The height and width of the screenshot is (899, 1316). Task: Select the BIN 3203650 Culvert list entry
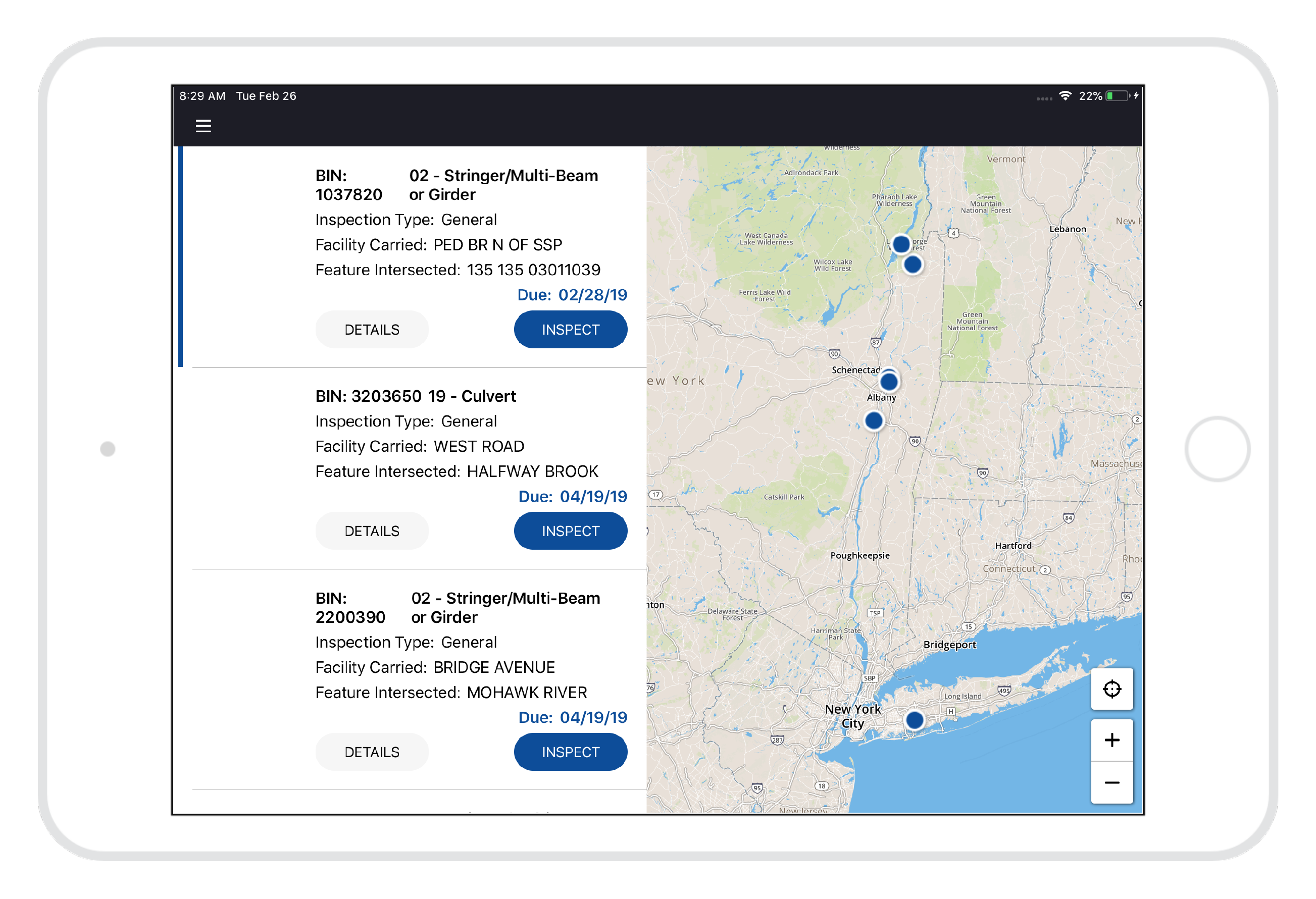[x=415, y=396]
